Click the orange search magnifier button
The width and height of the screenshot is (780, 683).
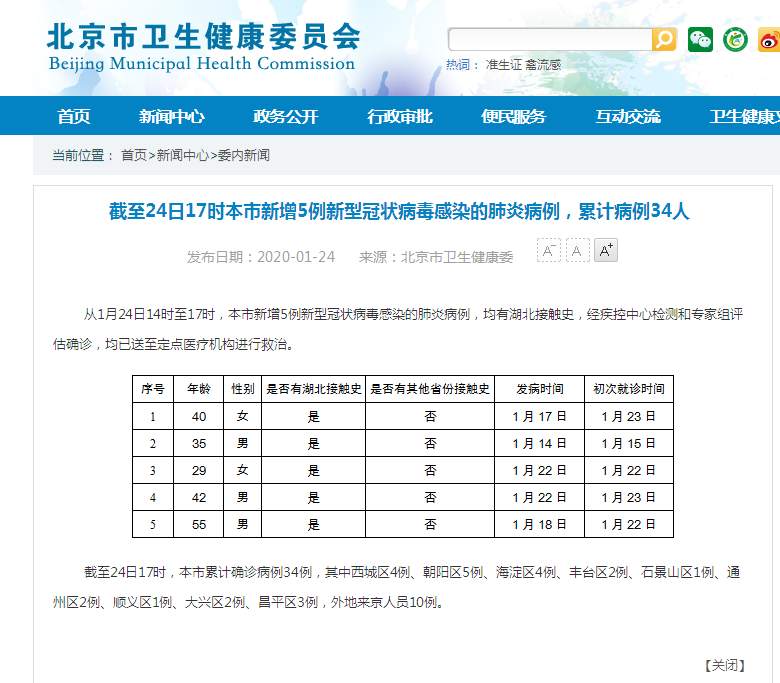pos(664,39)
